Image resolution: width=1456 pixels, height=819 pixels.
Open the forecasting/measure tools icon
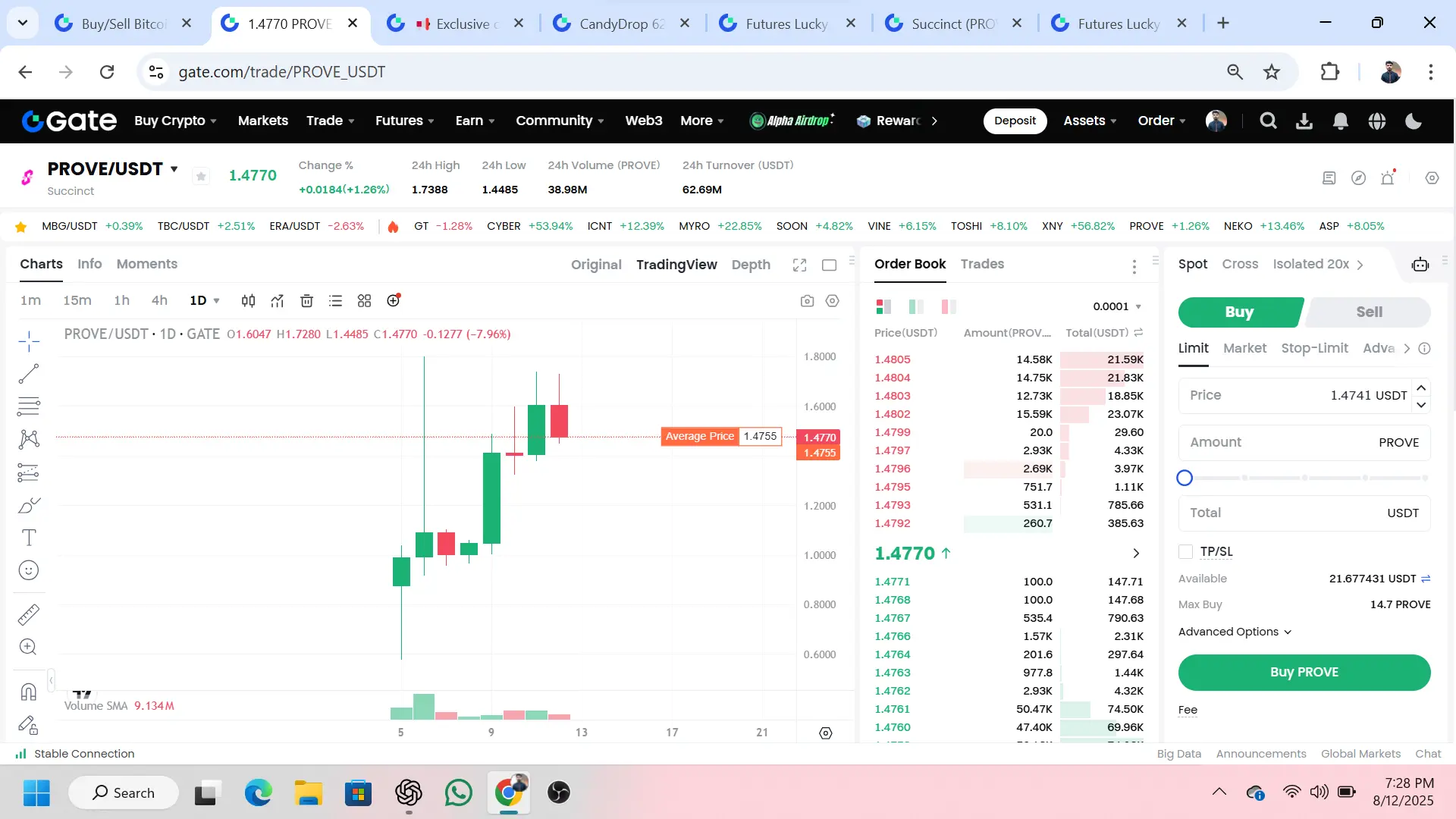coord(29,472)
